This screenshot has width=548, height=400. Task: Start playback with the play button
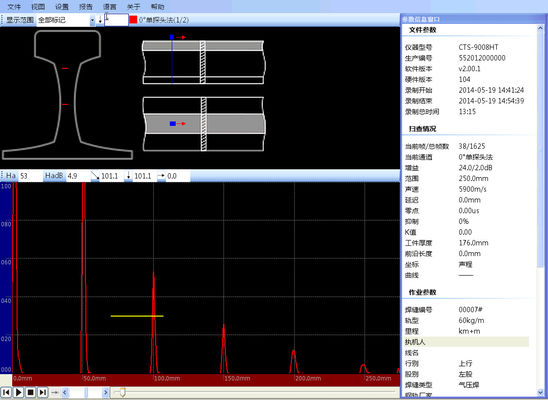tap(18, 392)
